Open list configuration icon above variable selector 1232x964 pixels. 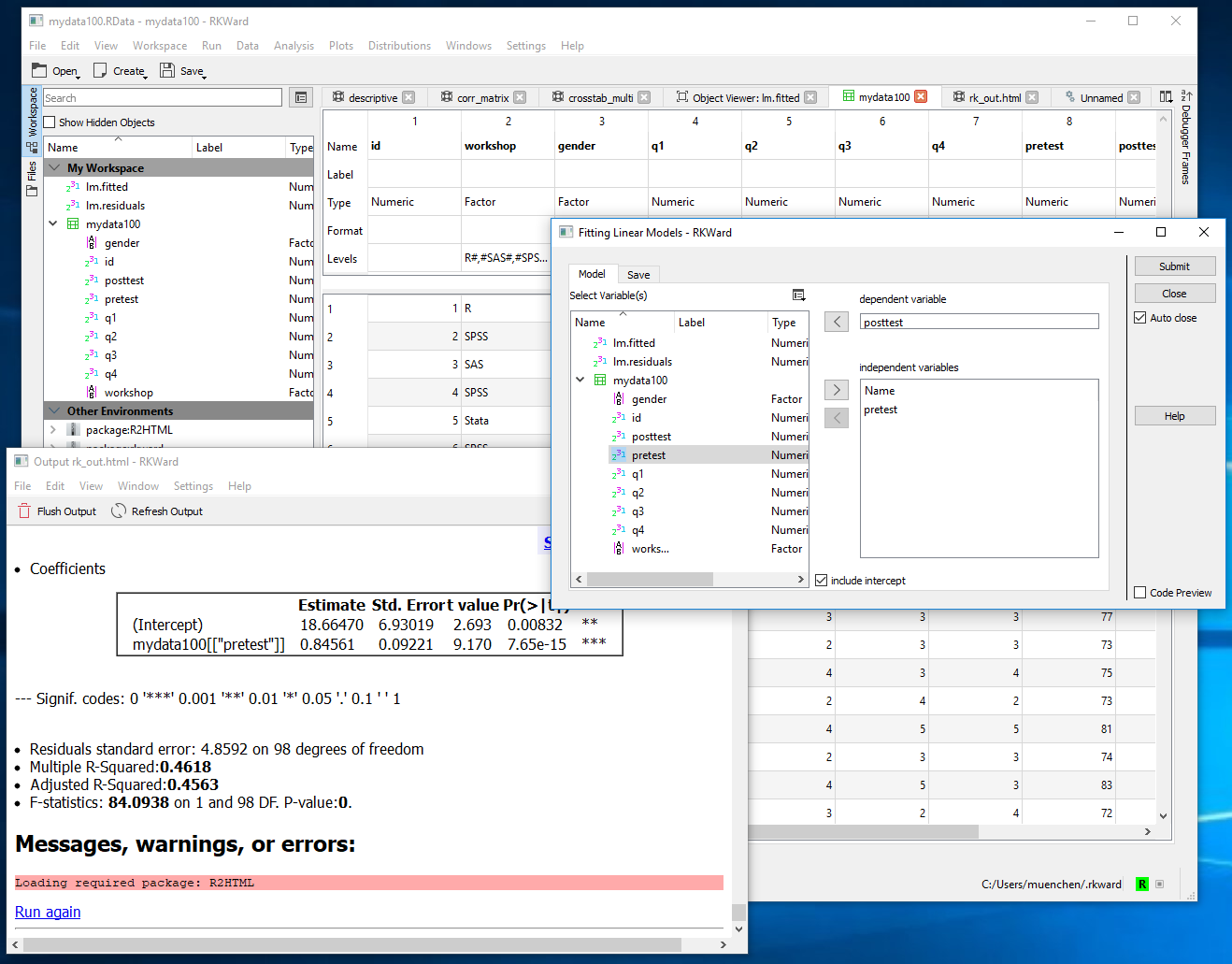point(799,294)
